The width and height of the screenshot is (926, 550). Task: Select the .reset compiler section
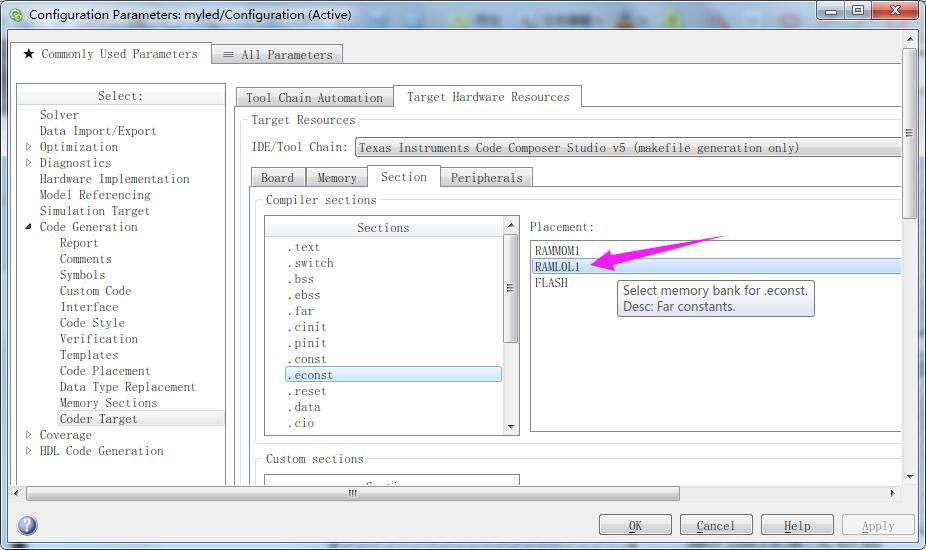pyautogui.click(x=307, y=391)
